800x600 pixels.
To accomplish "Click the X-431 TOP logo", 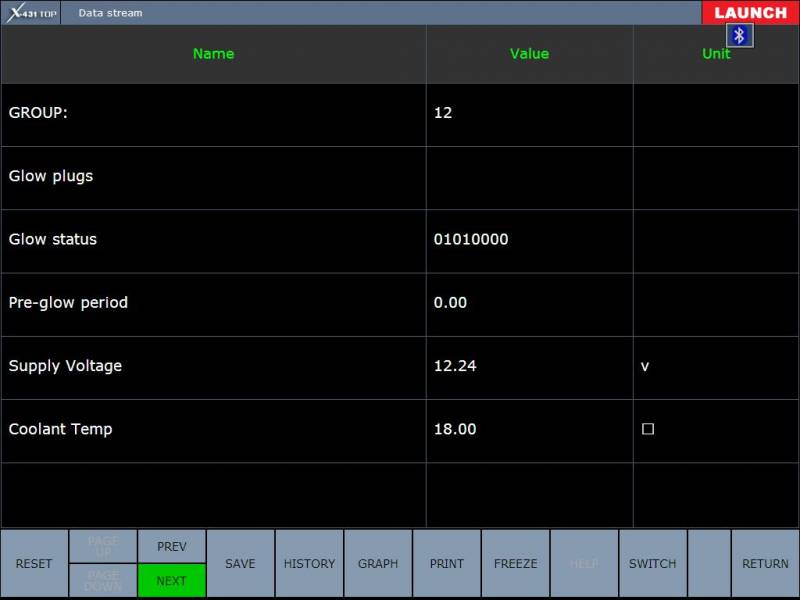I will (31, 13).
